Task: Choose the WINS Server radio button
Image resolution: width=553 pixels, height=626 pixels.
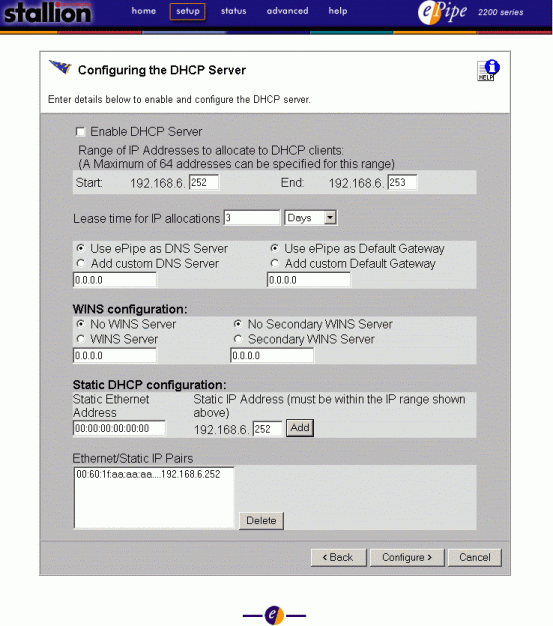Action: point(81,339)
